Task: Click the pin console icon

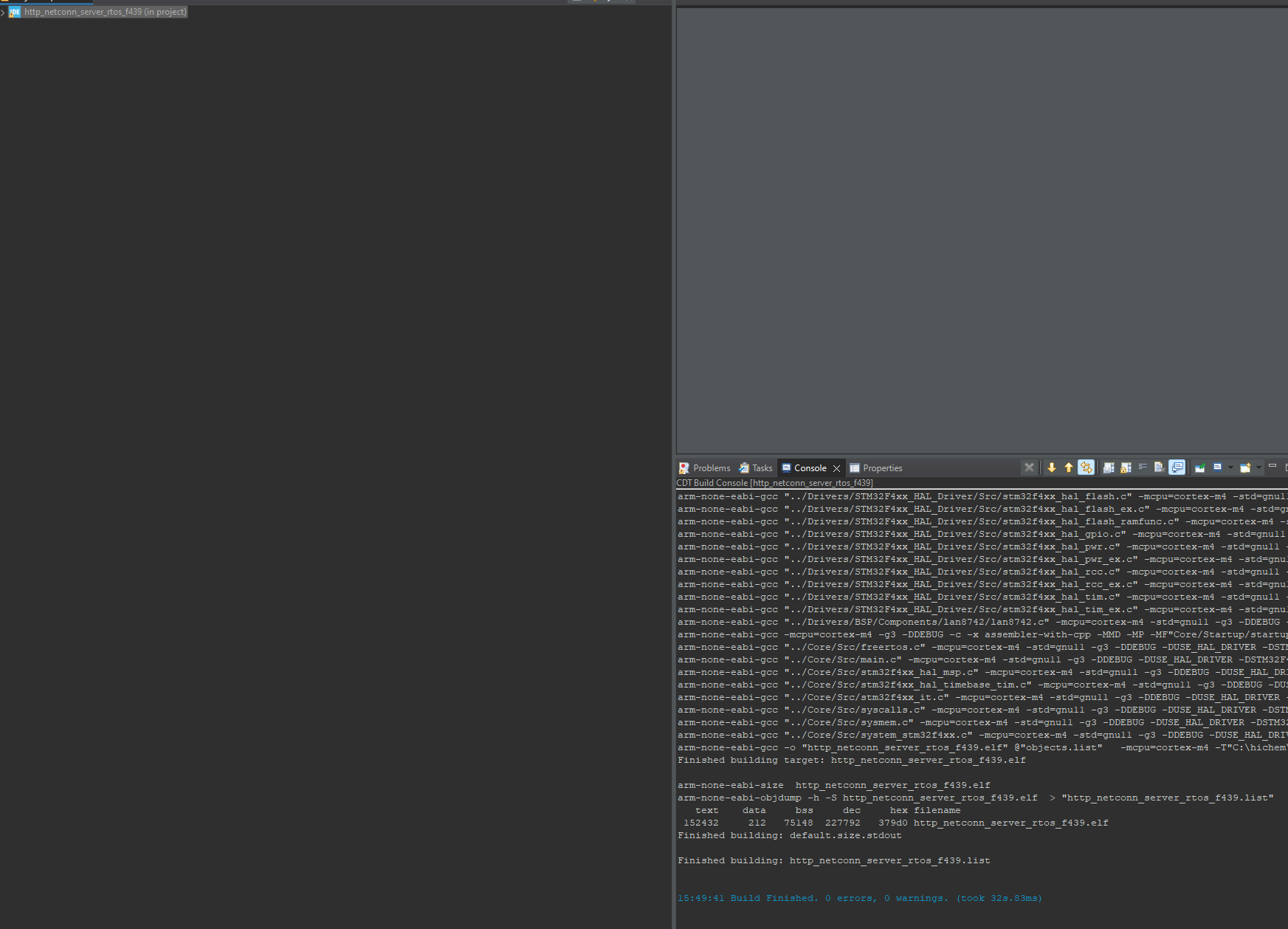Action: tap(1200, 467)
